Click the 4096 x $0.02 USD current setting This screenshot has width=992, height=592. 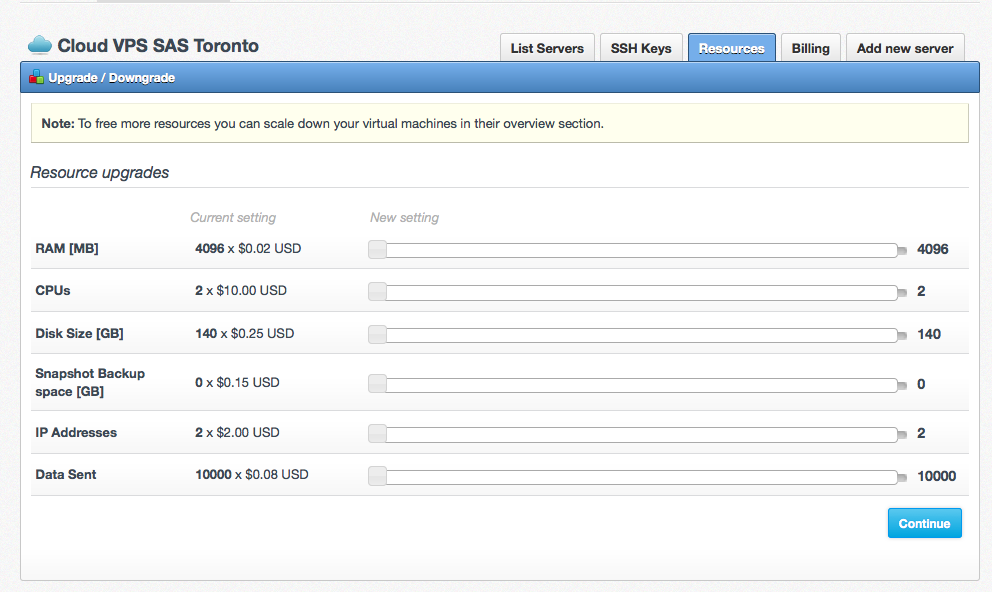pyautogui.click(x=248, y=249)
